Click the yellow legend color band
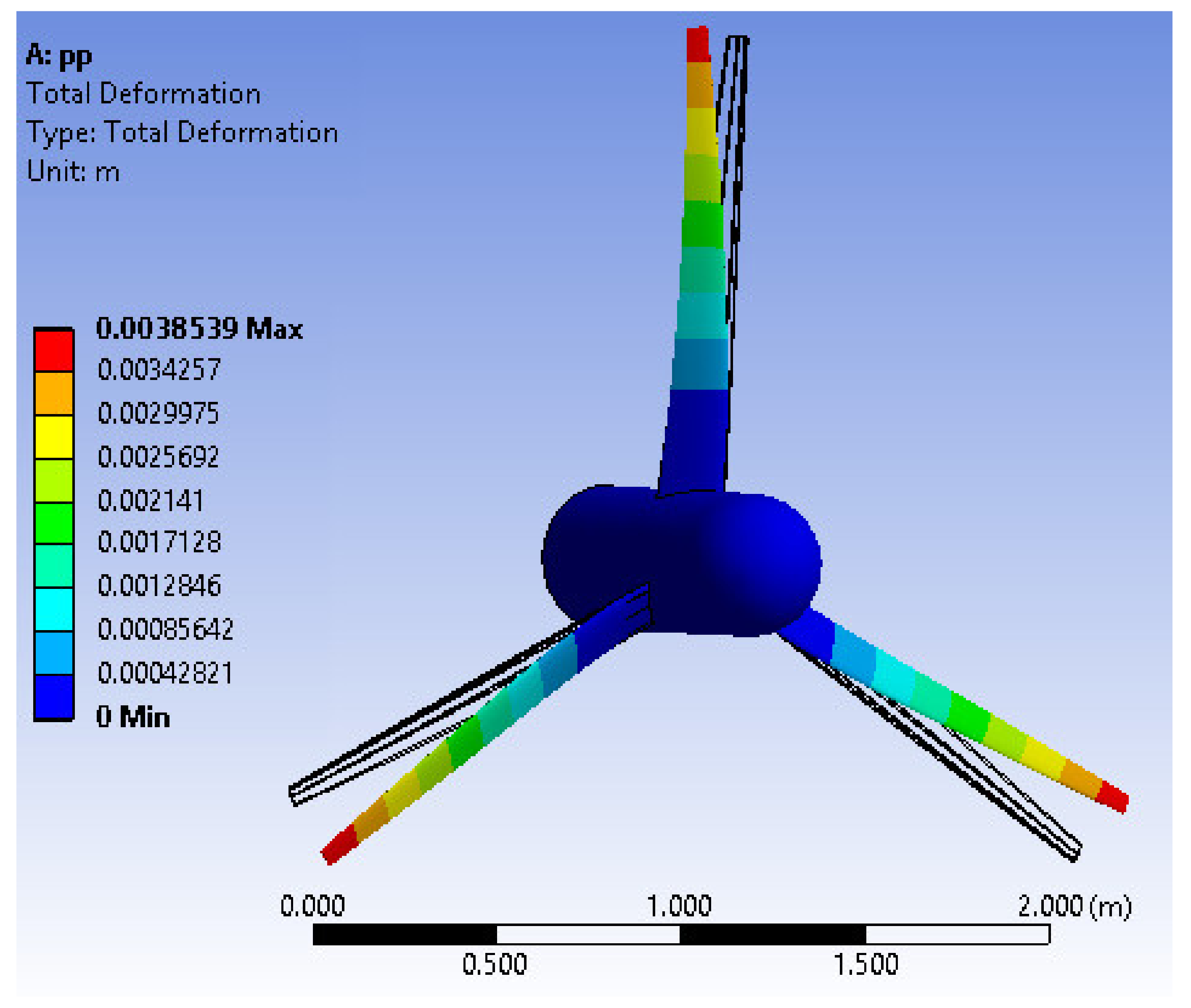Viewport: 1191px width, 1008px height. click(54, 437)
